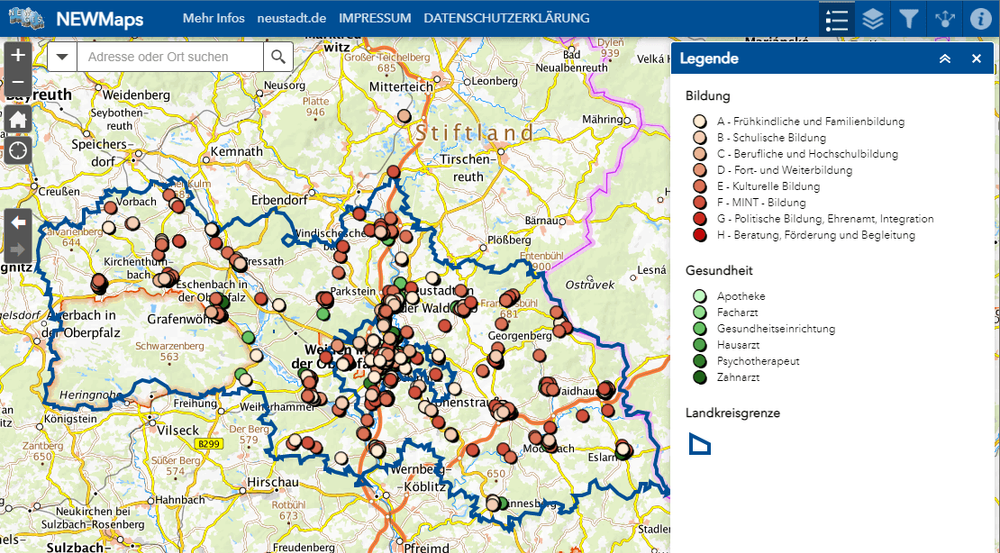This screenshot has width=1000, height=553.
Task: Go to previous map extent arrow
Action: click(17, 222)
